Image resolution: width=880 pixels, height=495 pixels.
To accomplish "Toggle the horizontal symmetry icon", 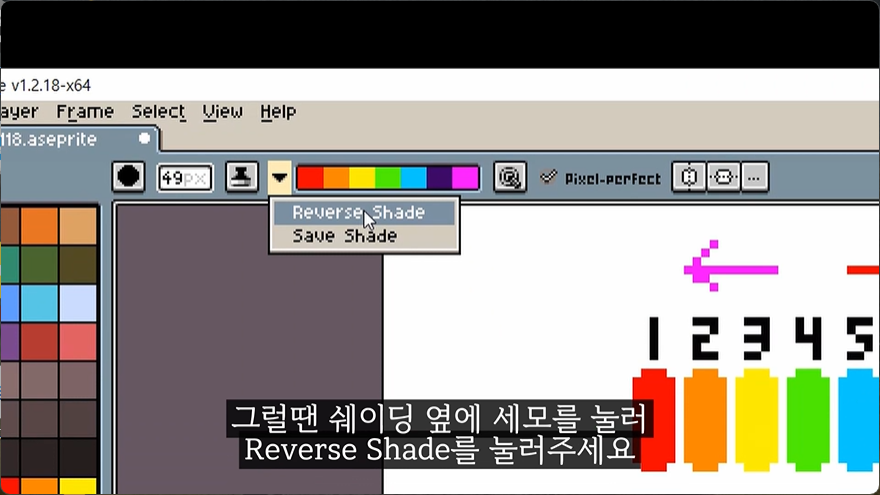I will click(689, 177).
